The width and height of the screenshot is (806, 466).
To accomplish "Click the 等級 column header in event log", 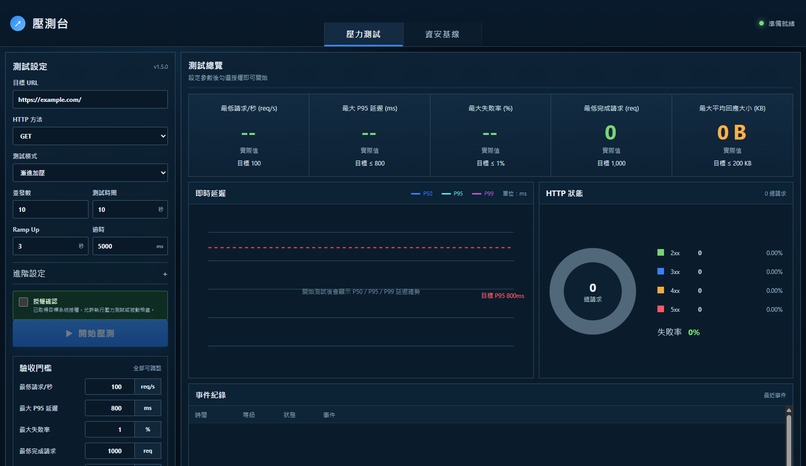I will [249, 415].
